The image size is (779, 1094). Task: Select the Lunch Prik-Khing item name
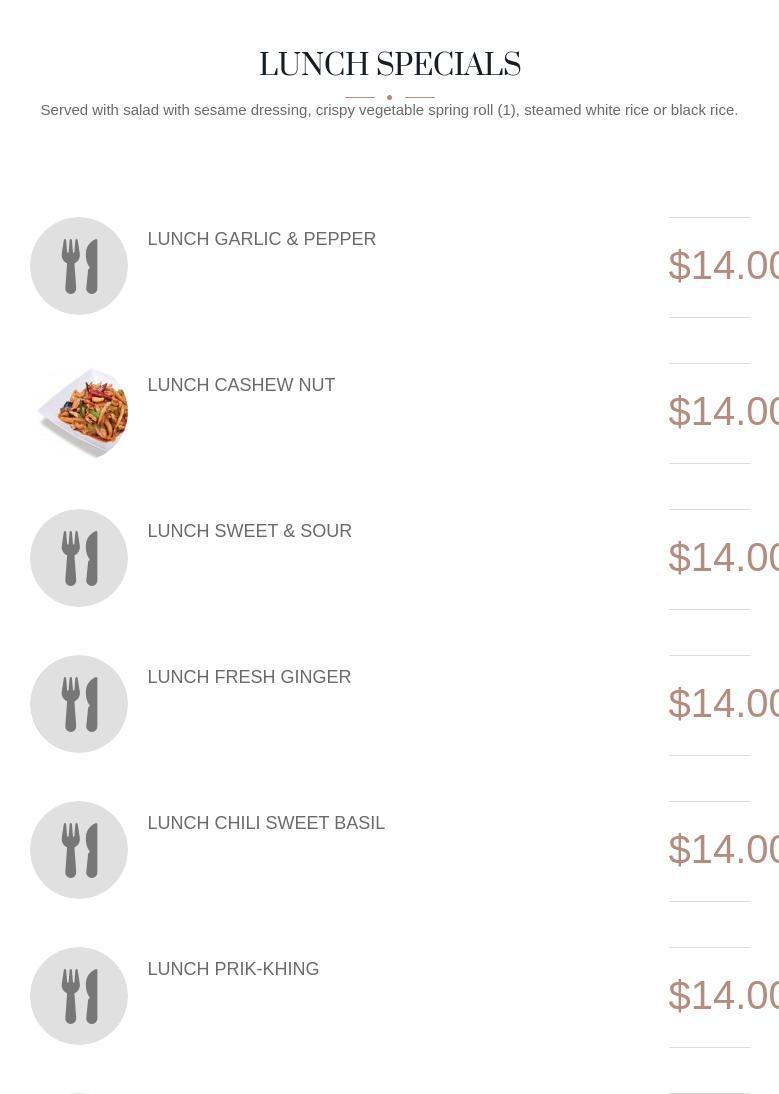pyautogui.click(x=233, y=969)
